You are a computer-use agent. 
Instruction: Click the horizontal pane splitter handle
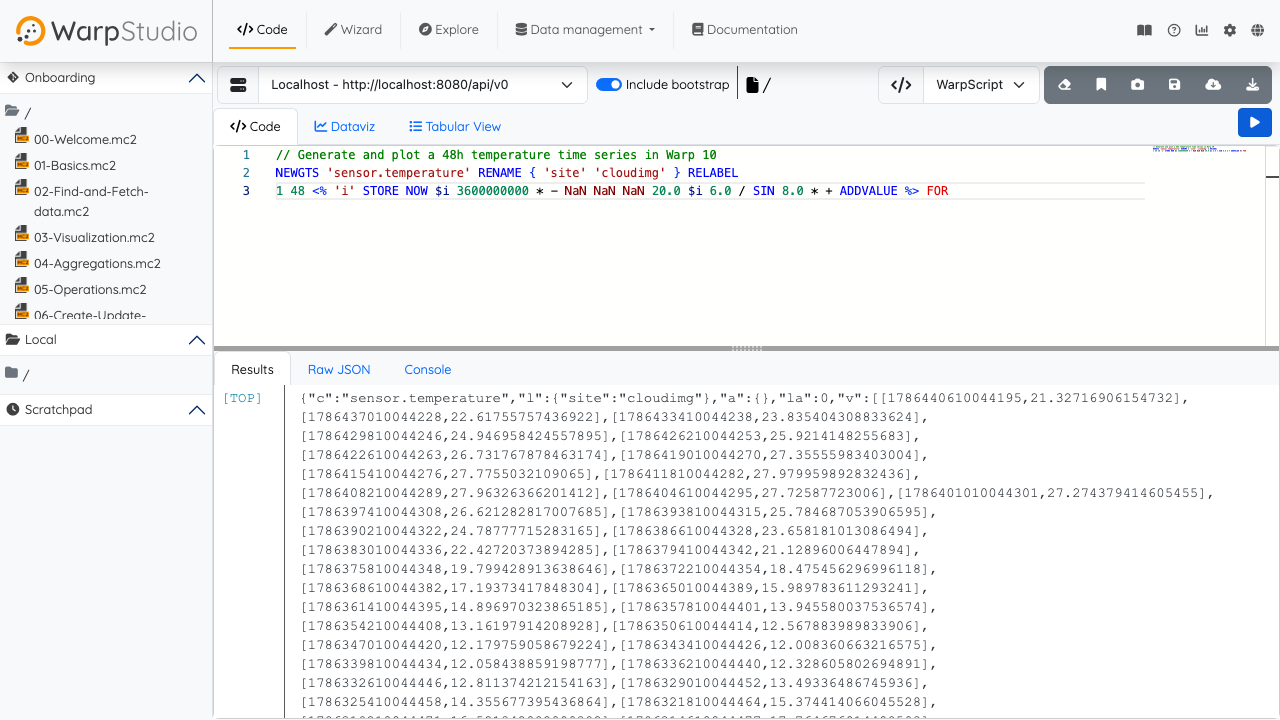point(747,348)
